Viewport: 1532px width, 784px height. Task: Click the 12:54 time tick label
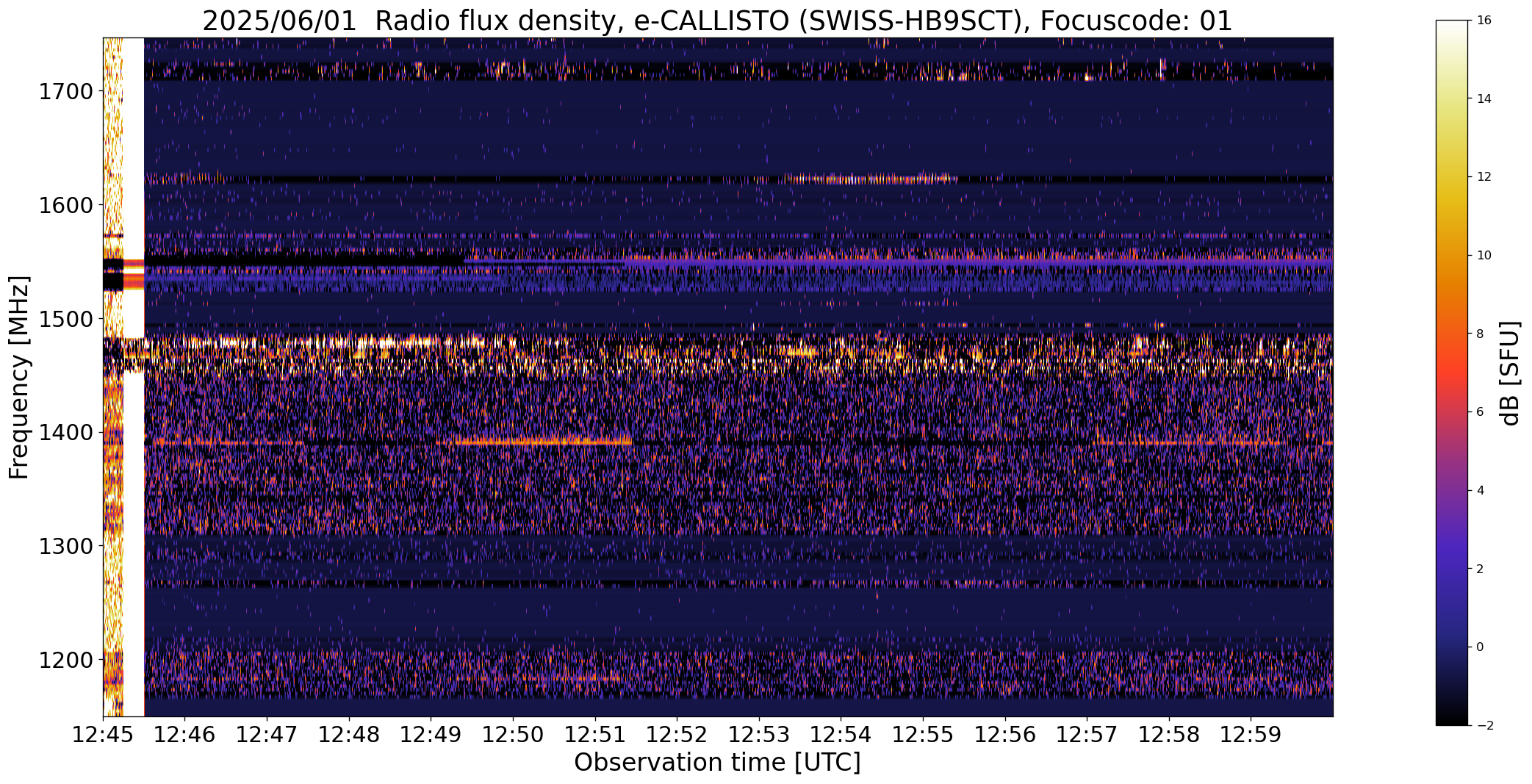[841, 735]
